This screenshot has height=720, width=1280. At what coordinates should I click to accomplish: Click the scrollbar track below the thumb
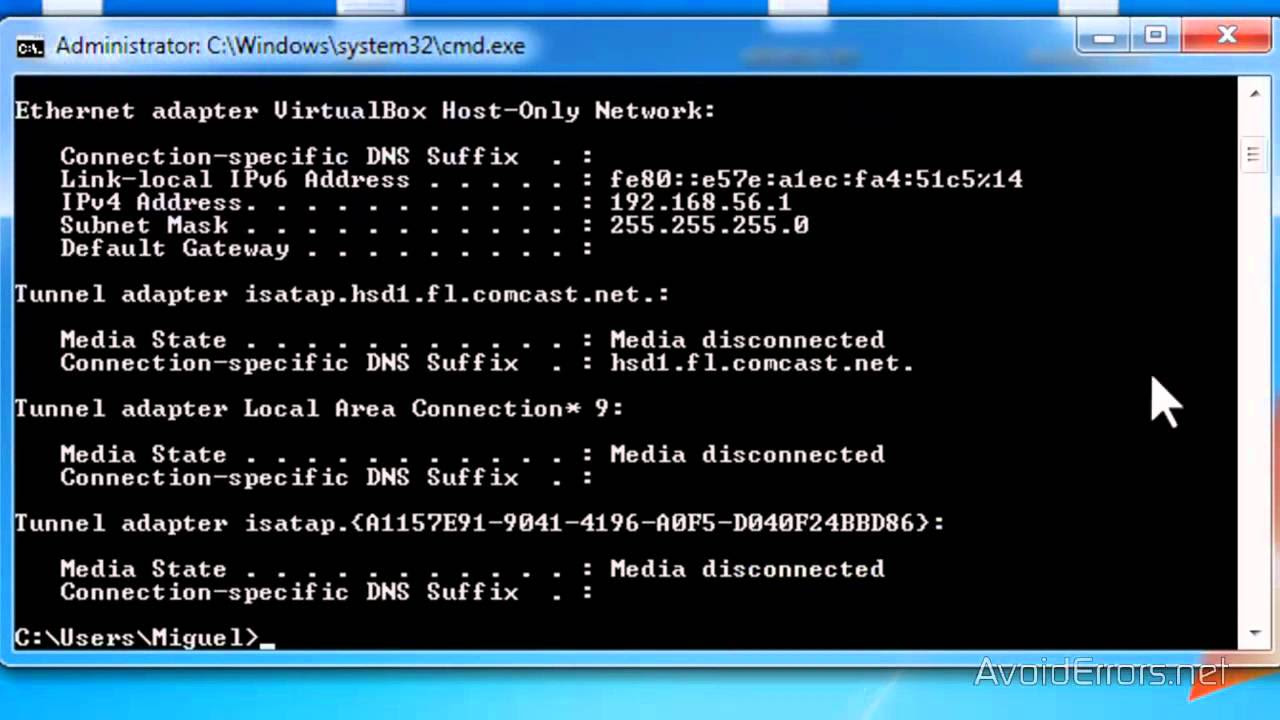[x=1253, y=400]
